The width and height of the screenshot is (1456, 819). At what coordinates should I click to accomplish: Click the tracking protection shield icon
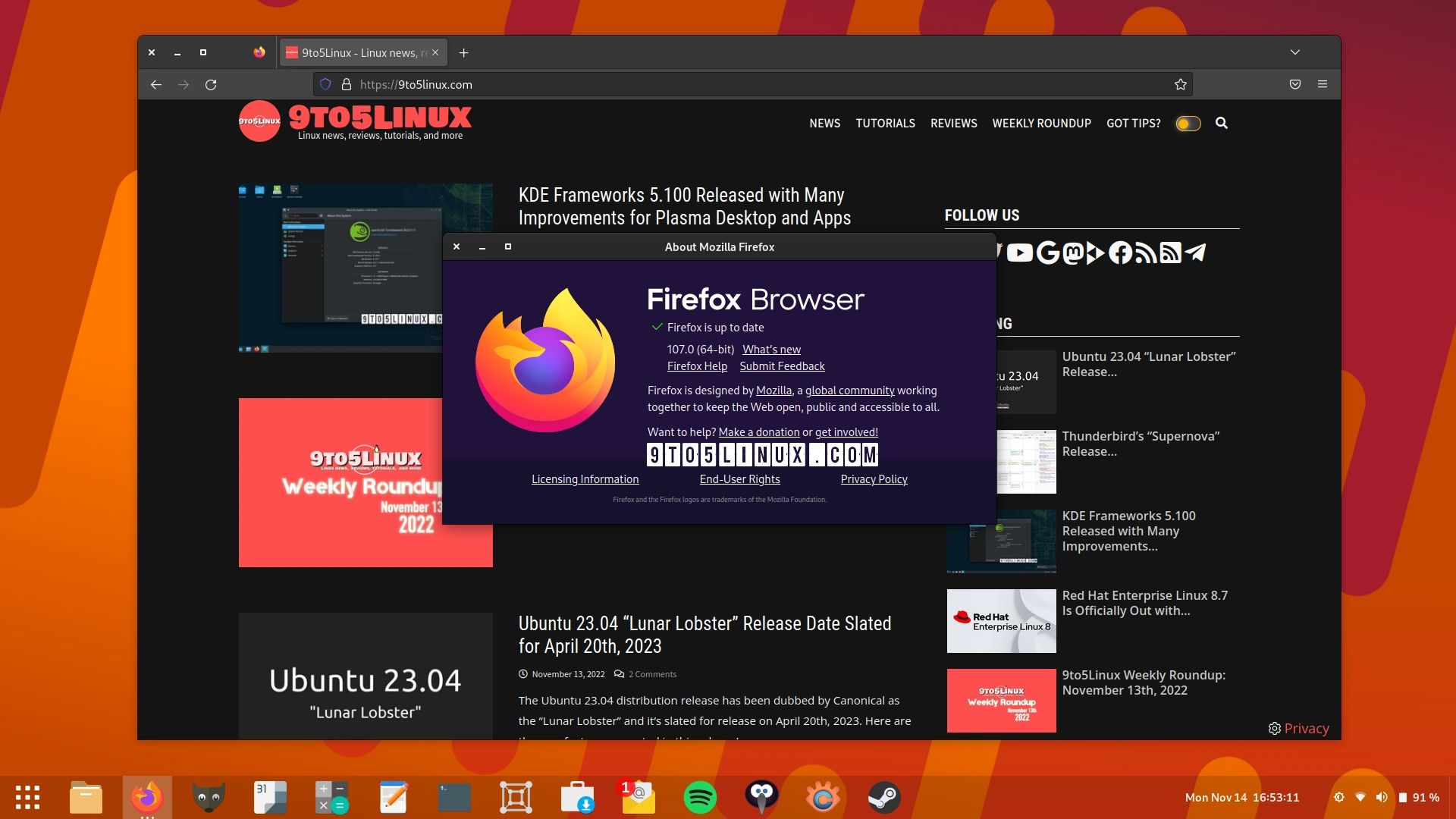tap(325, 85)
